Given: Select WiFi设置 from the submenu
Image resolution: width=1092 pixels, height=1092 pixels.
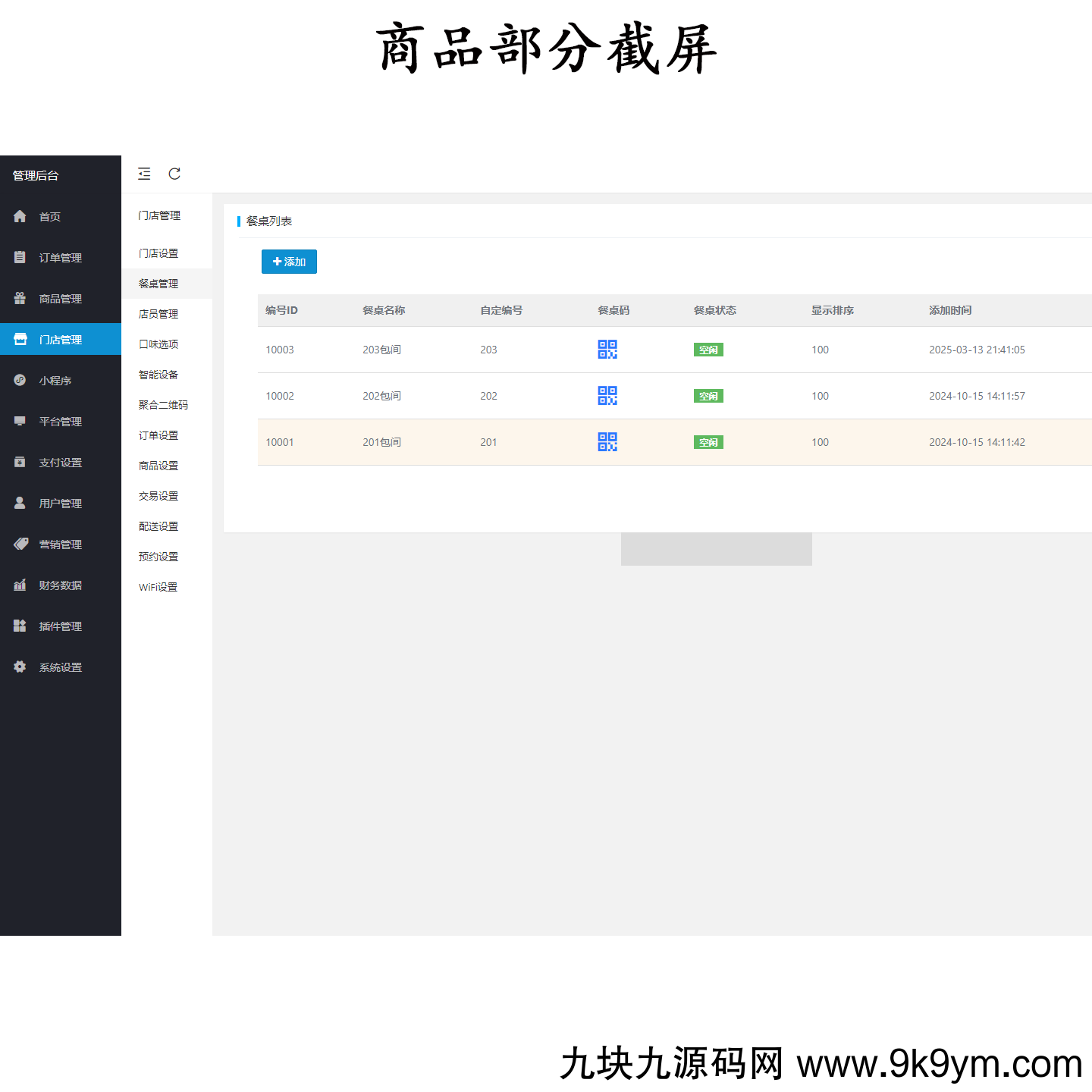Looking at the screenshot, I should [x=158, y=586].
